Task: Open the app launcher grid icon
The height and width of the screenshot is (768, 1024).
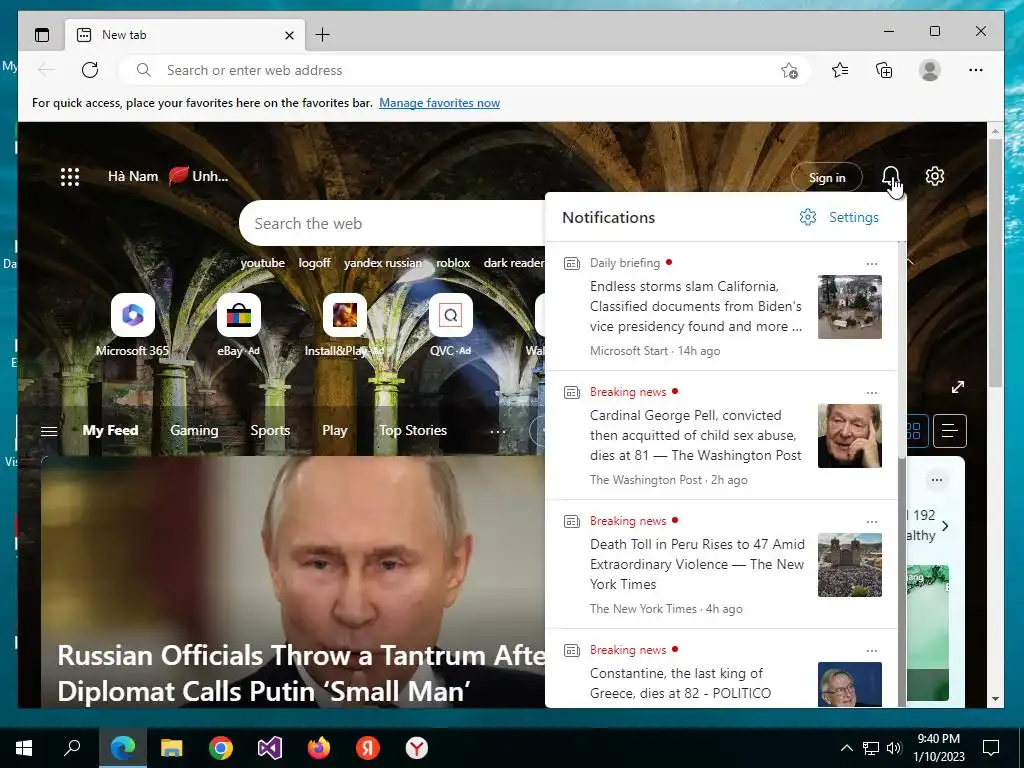Action: coord(70,176)
